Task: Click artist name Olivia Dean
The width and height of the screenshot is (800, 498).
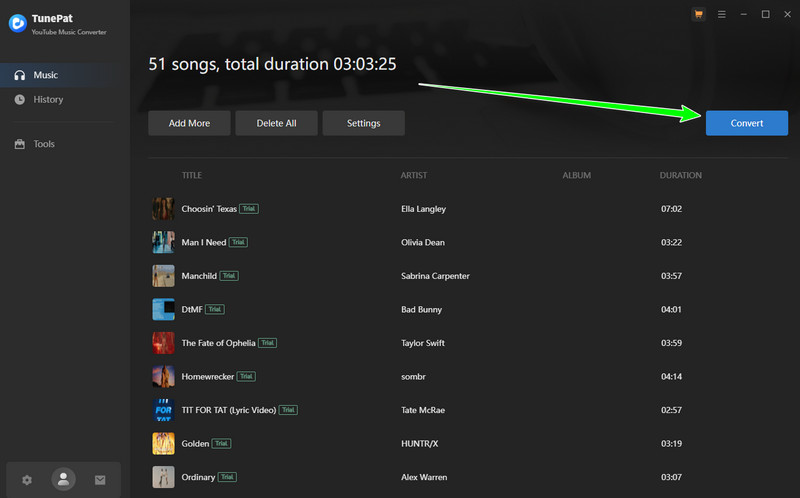Action: point(423,242)
